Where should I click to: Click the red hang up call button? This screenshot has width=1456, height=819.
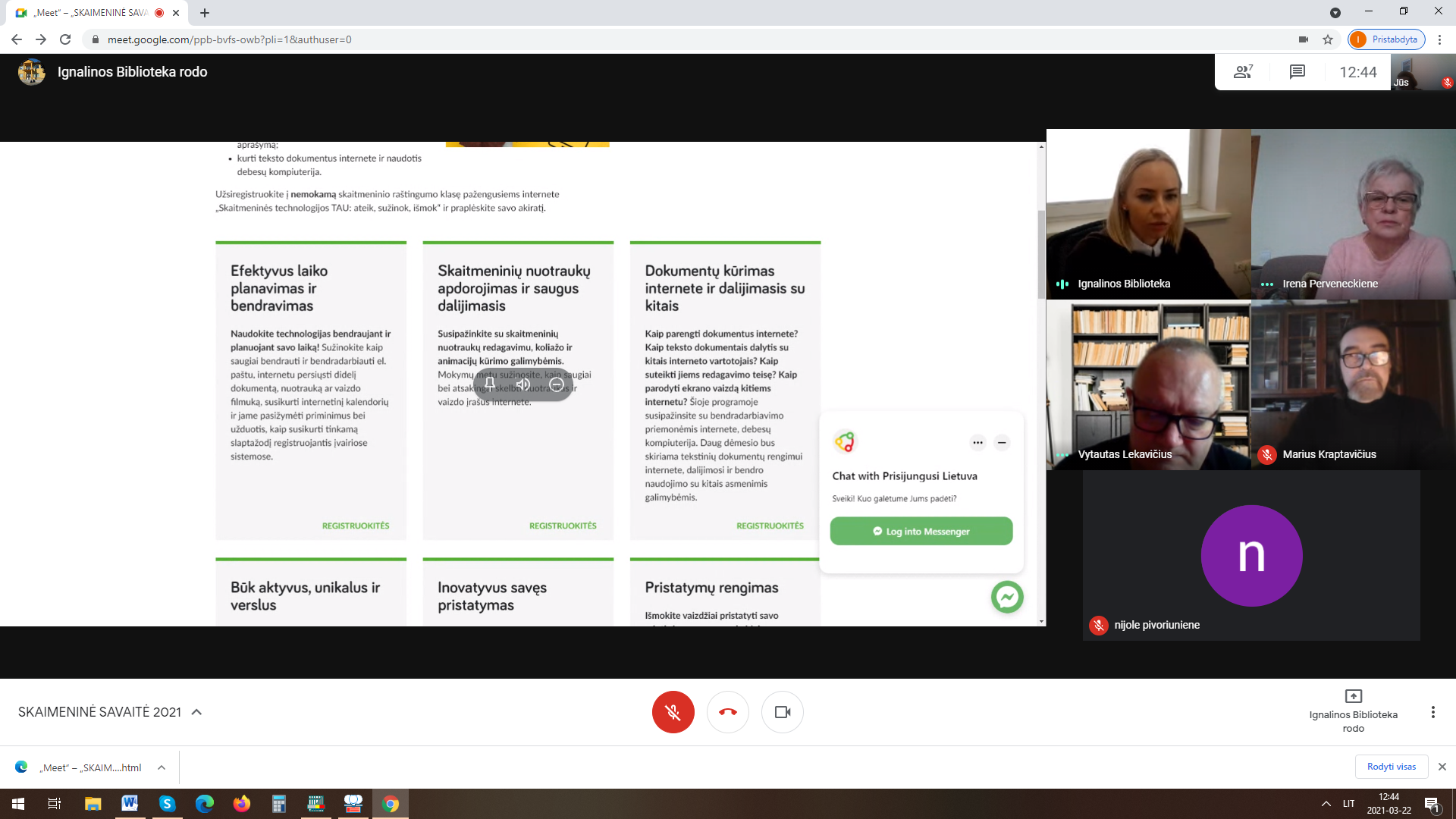pyautogui.click(x=727, y=712)
